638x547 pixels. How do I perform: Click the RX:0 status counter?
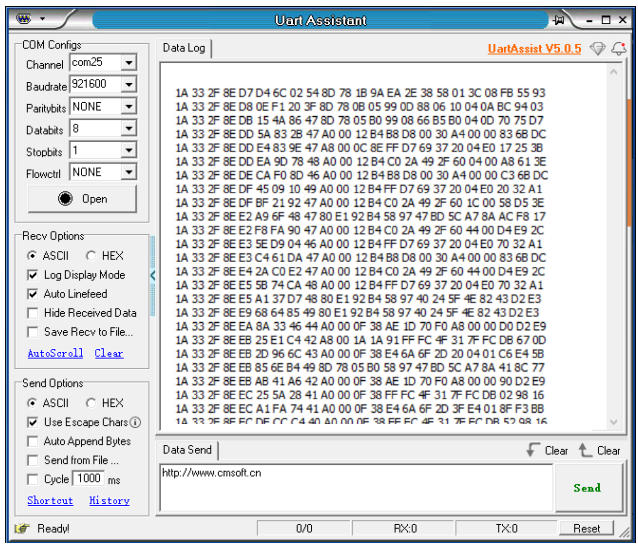point(405,529)
